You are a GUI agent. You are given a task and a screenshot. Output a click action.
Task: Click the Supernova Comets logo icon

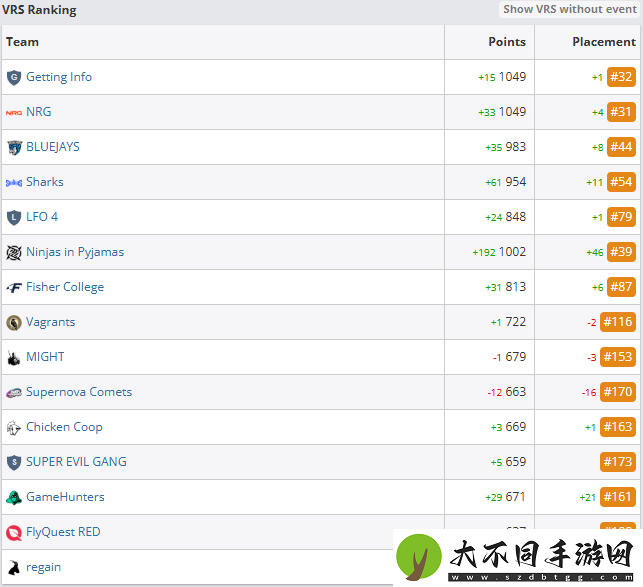pyautogui.click(x=14, y=393)
